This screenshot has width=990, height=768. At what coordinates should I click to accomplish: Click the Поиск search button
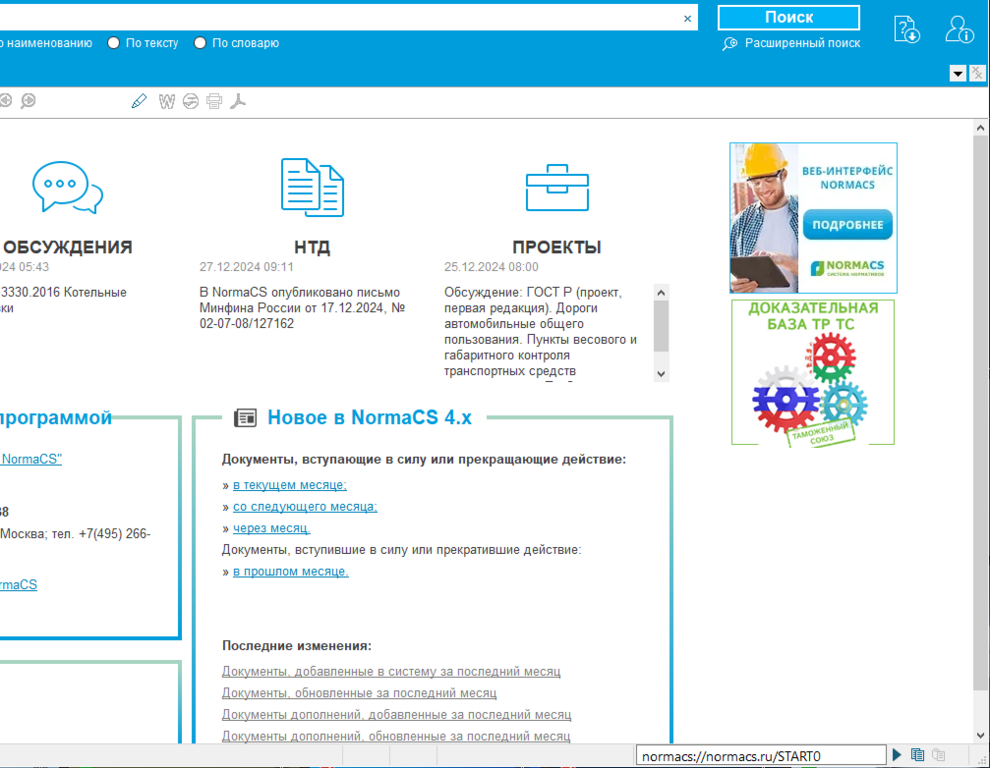pos(789,17)
